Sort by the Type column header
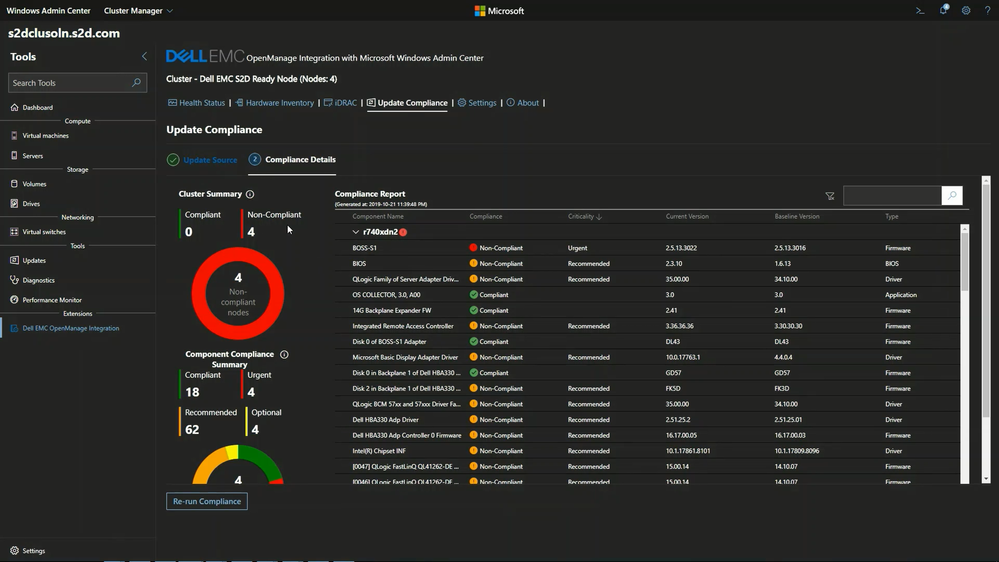Image resolution: width=999 pixels, height=562 pixels. [891, 217]
